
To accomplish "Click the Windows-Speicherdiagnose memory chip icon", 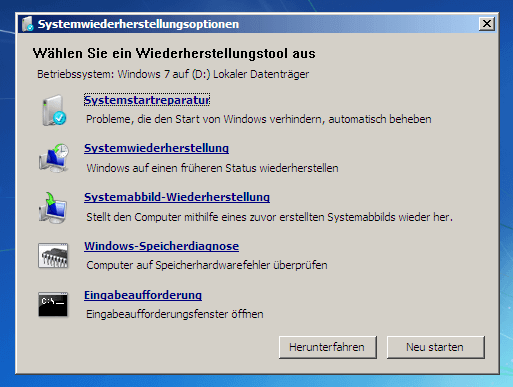I will point(53,256).
